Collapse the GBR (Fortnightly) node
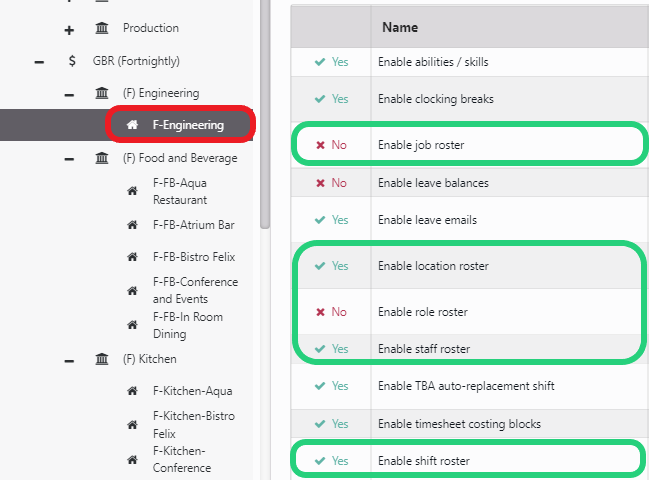This screenshot has width=649, height=480. (x=39, y=62)
